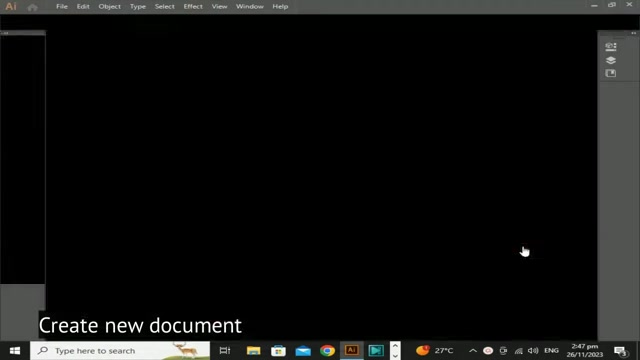The width and height of the screenshot is (640, 360).
Task: Open the File menu
Action: pyautogui.click(x=62, y=7)
